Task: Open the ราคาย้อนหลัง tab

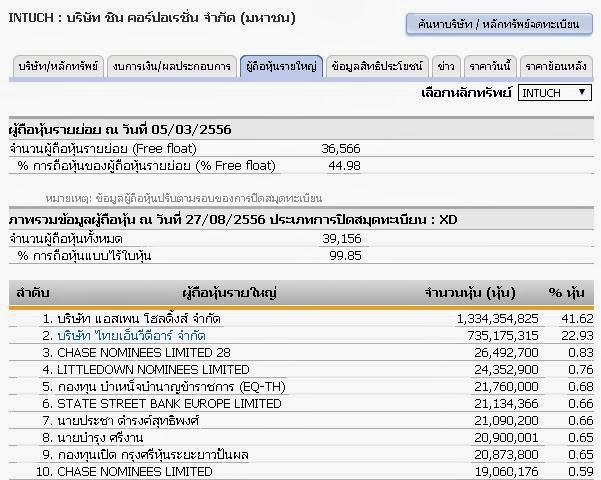Action: 556,67
